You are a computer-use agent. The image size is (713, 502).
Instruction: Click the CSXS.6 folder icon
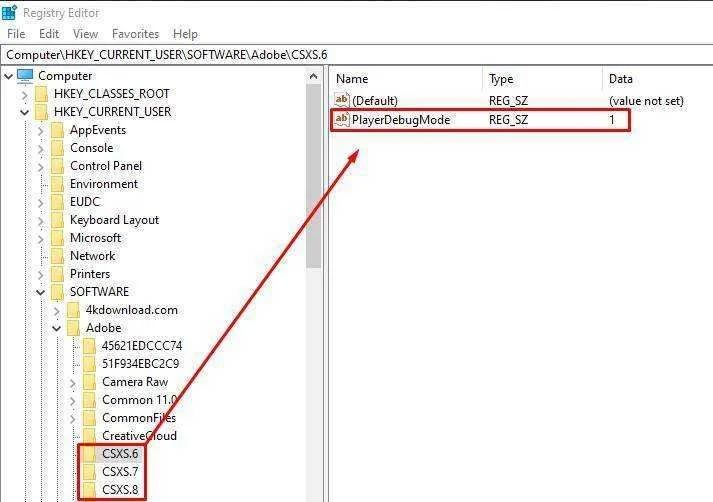click(x=90, y=454)
